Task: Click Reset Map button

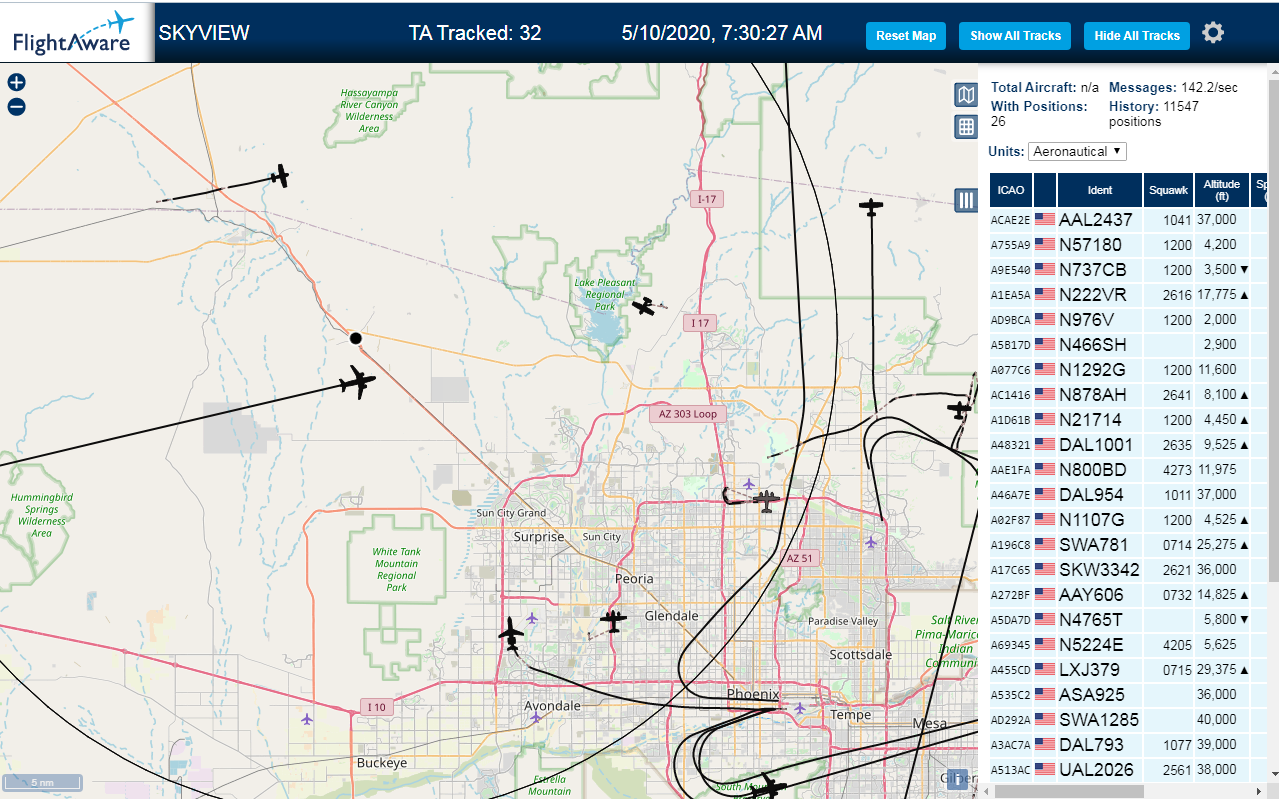Action: 906,36
